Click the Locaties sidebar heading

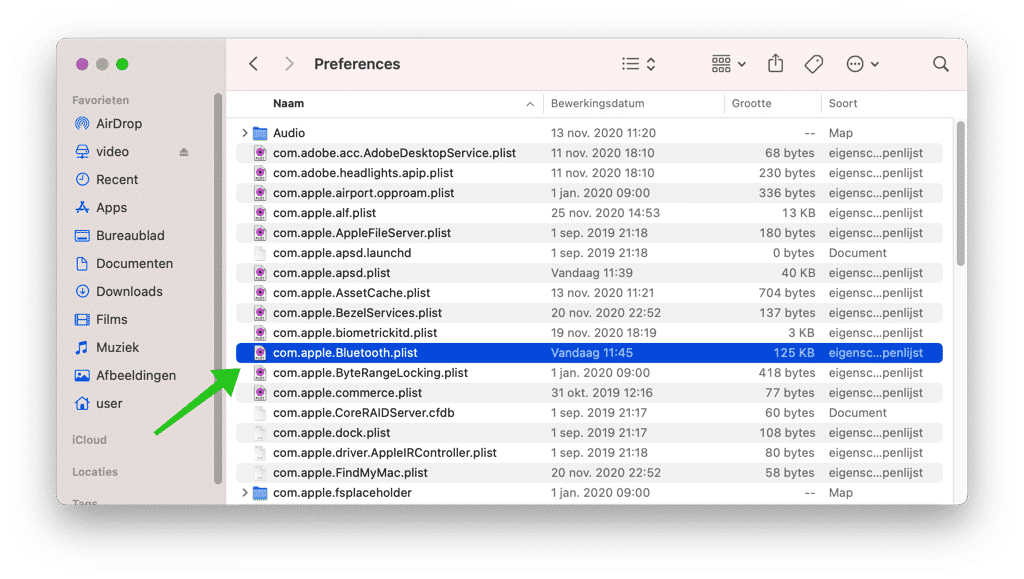click(95, 472)
